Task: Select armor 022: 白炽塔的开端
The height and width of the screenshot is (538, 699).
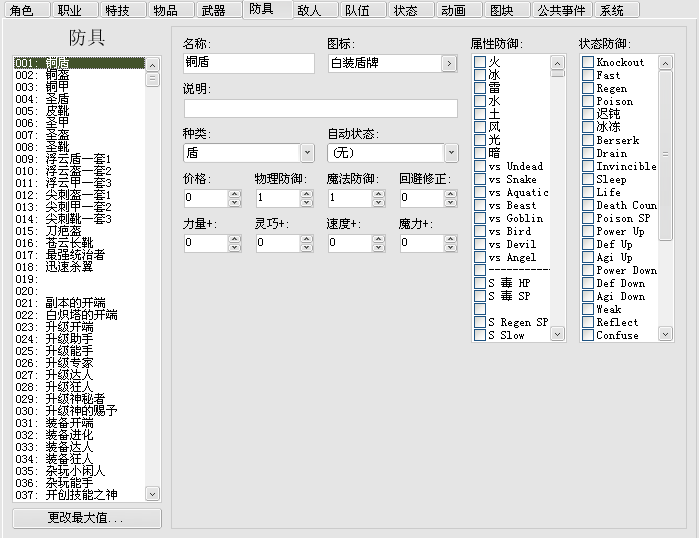Action: (79, 315)
